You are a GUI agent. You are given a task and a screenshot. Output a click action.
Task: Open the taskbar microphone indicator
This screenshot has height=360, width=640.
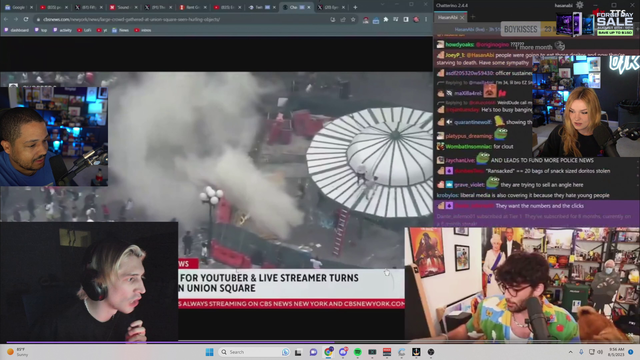[581, 352]
